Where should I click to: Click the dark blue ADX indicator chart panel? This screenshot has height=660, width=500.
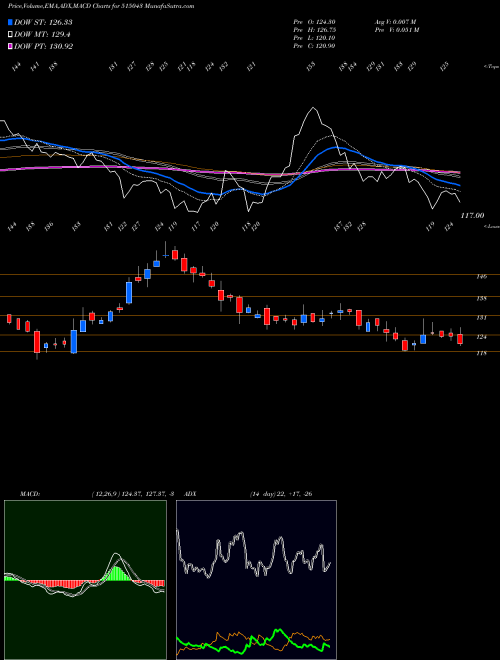(x=256, y=580)
